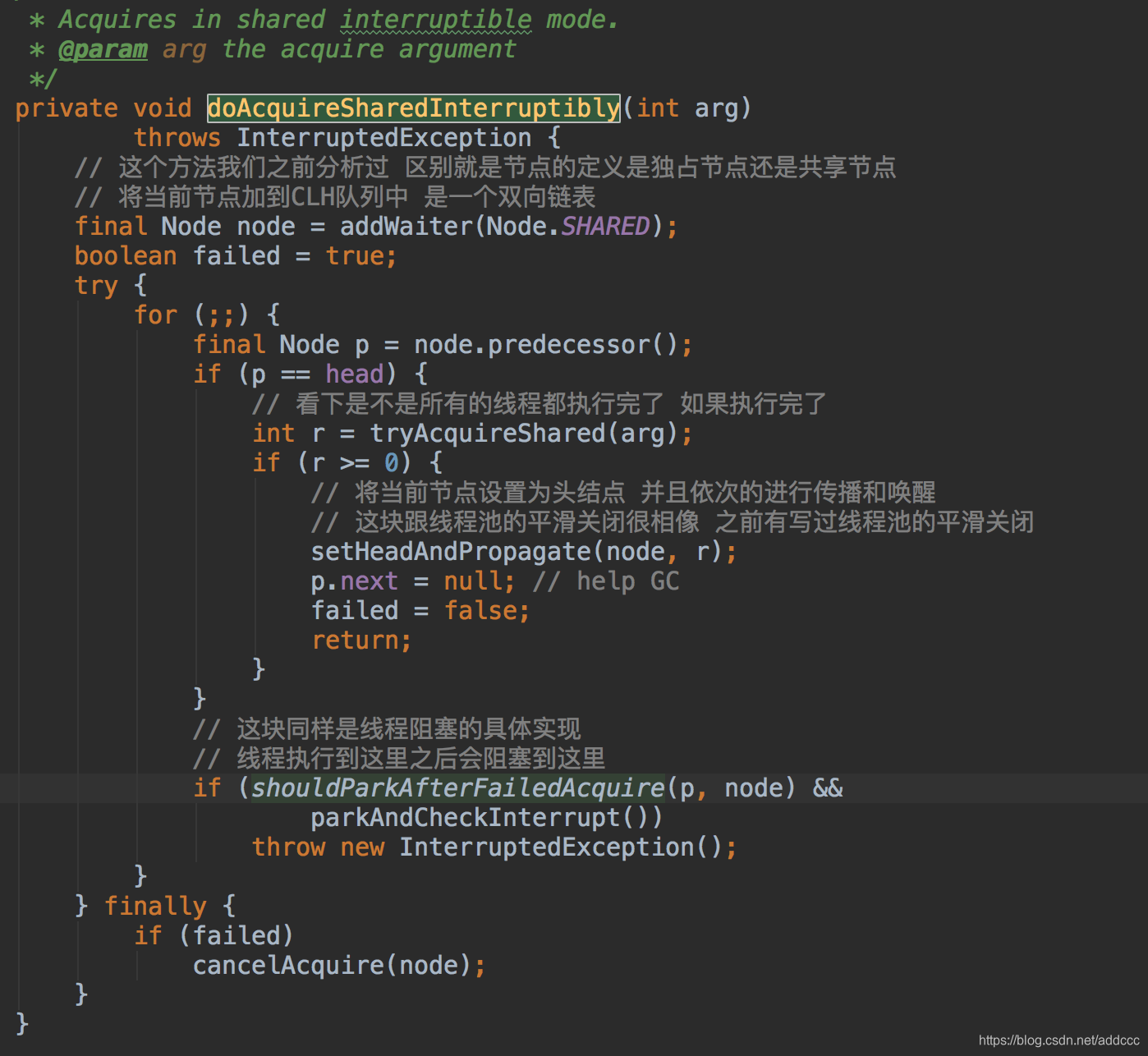Click the doAcquireSharedInterruptibly method name
1148x1056 pixels.
tap(413, 108)
